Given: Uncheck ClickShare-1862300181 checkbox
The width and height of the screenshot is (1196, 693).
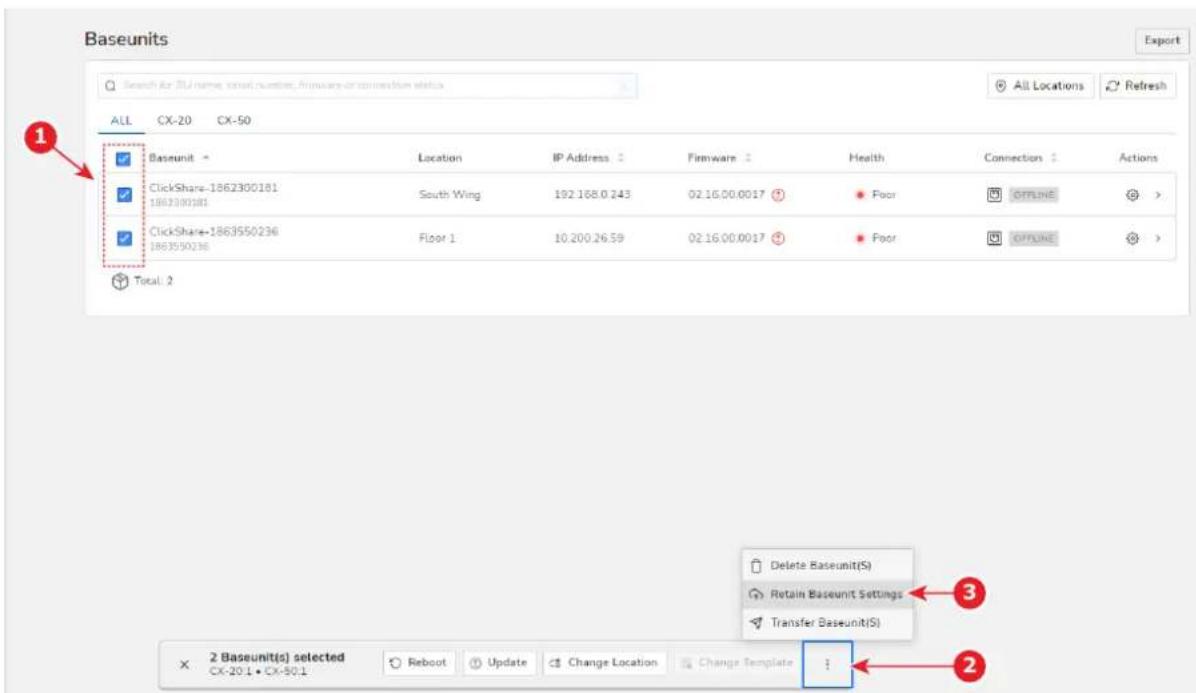Looking at the screenshot, I should [x=124, y=195].
